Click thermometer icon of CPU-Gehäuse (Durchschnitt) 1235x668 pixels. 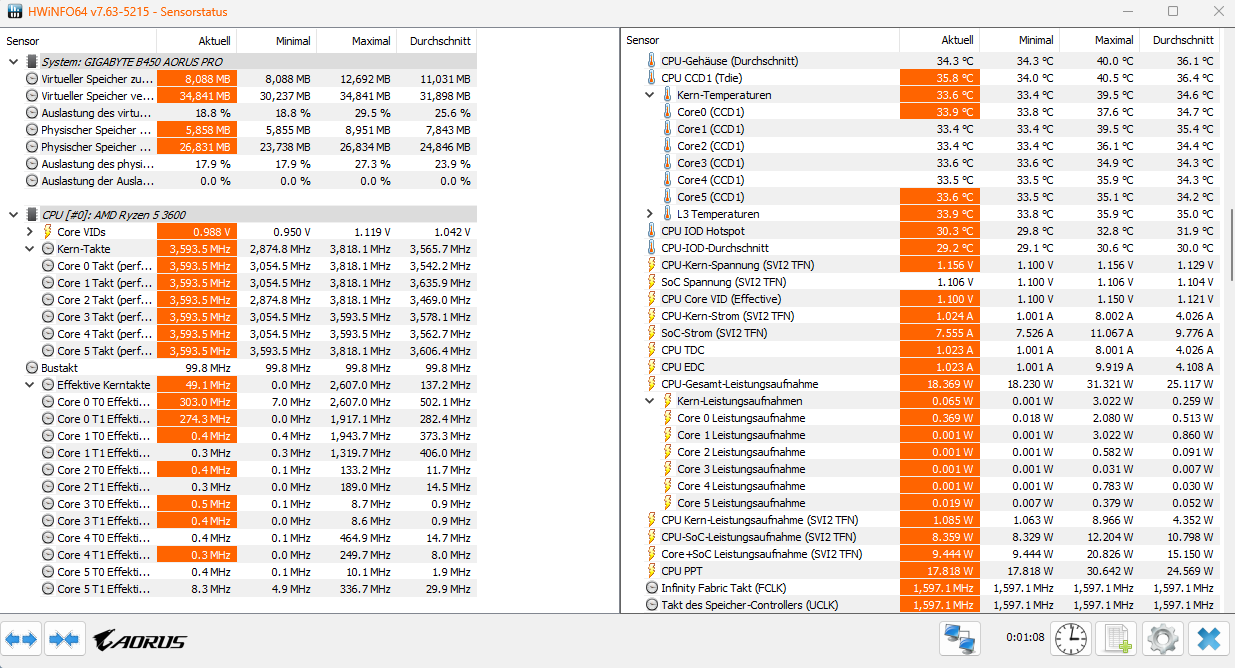pyautogui.click(x=652, y=61)
